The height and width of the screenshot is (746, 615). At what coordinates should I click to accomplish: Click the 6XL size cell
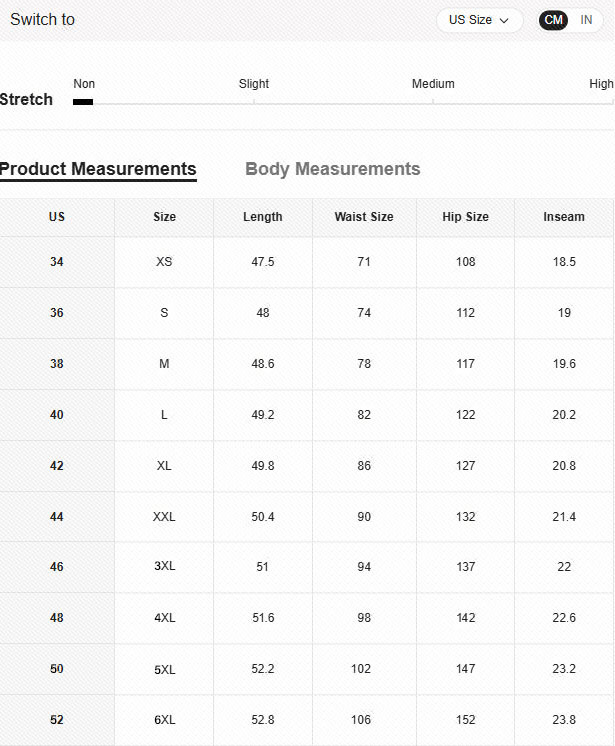(x=164, y=720)
